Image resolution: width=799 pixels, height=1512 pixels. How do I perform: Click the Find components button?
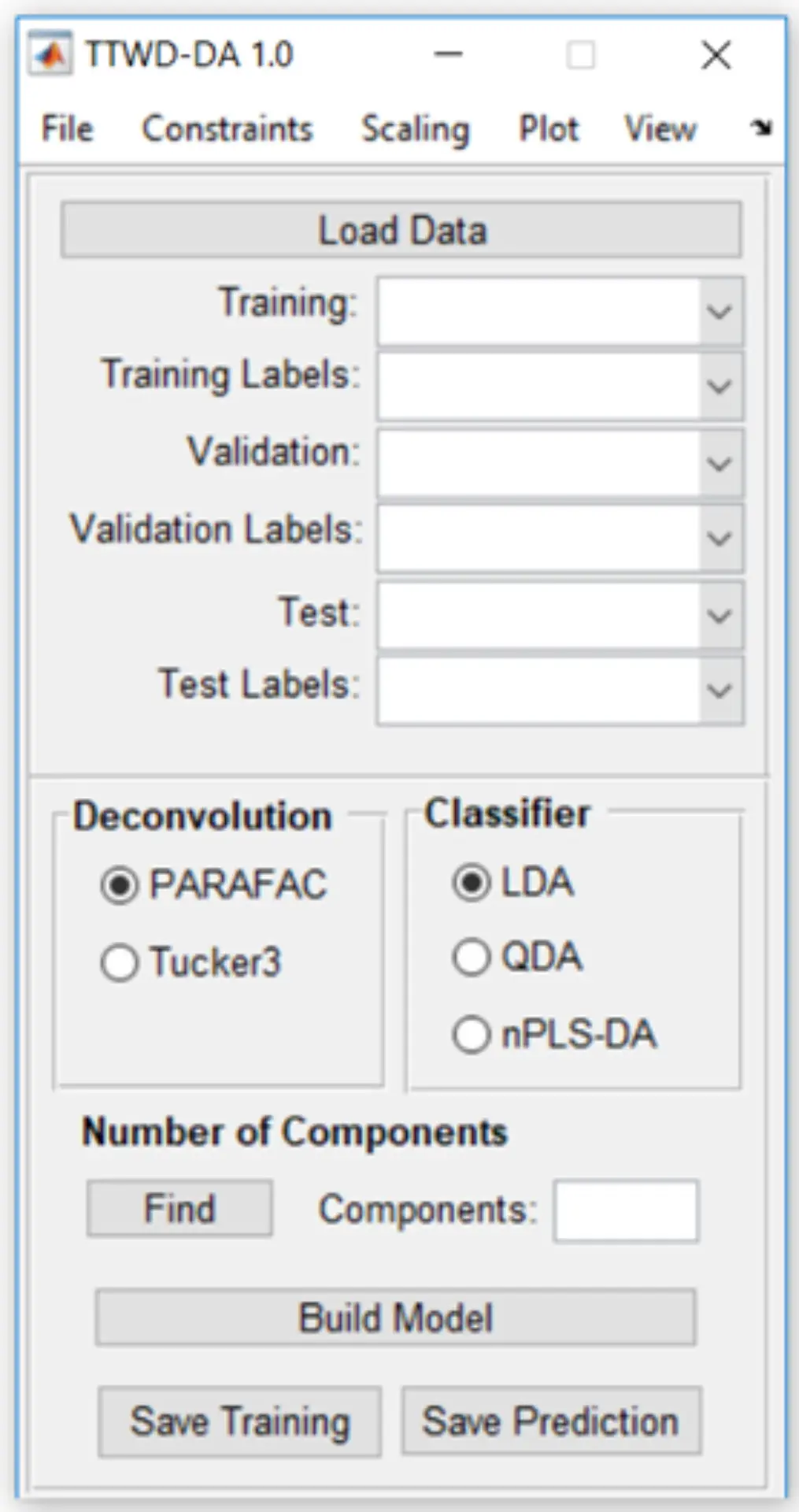click(179, 1208)
